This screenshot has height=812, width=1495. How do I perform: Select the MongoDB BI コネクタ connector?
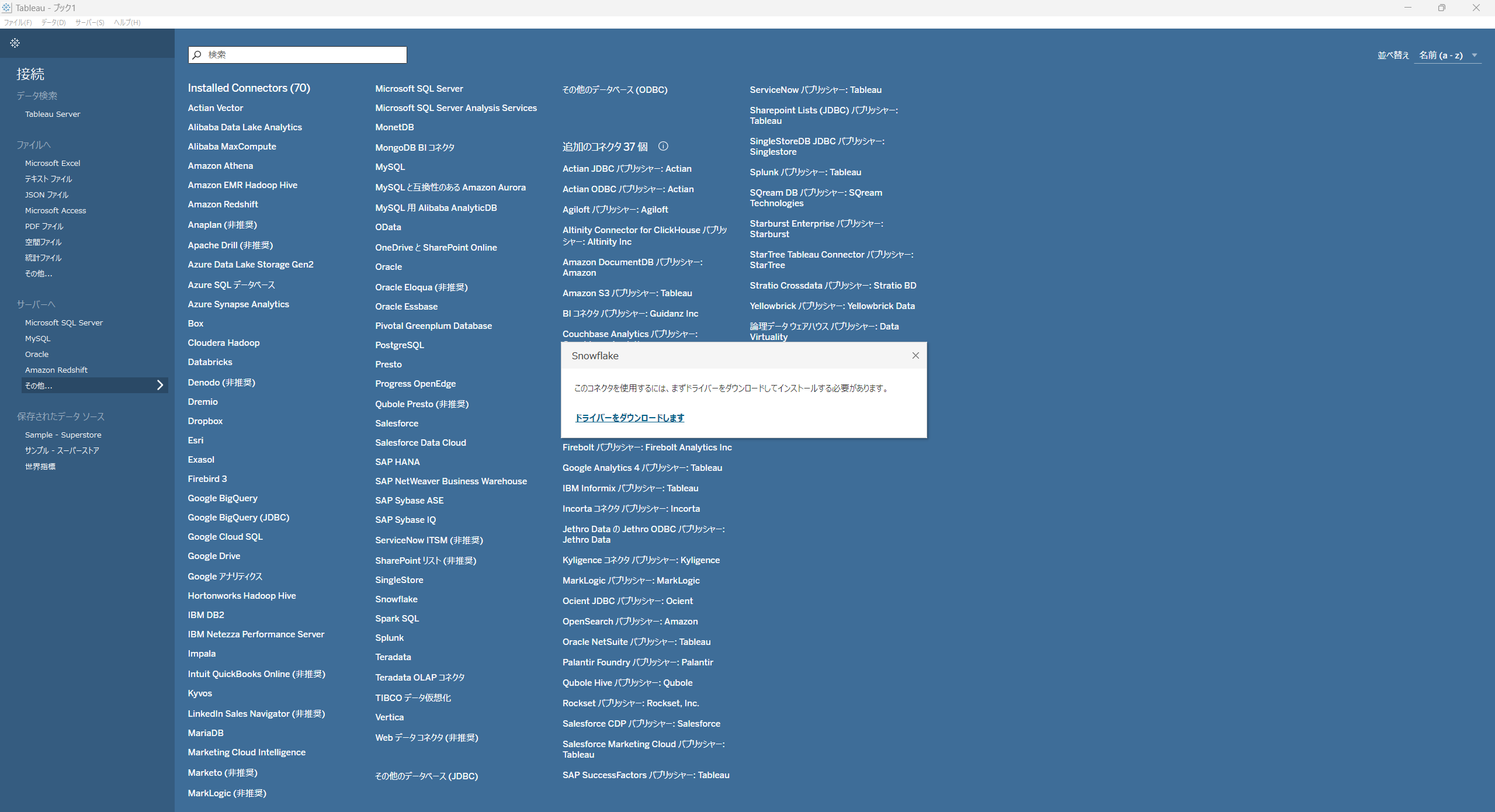[x=415, y=148]
